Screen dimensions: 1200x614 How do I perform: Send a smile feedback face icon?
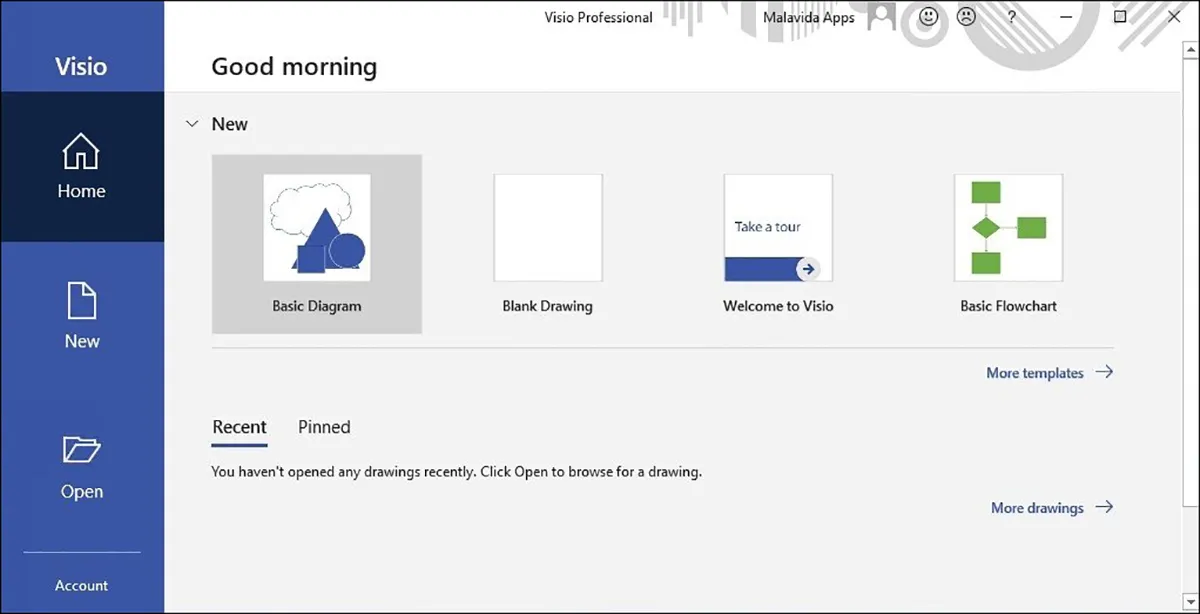pyautogui.click(x=929, y=17)
